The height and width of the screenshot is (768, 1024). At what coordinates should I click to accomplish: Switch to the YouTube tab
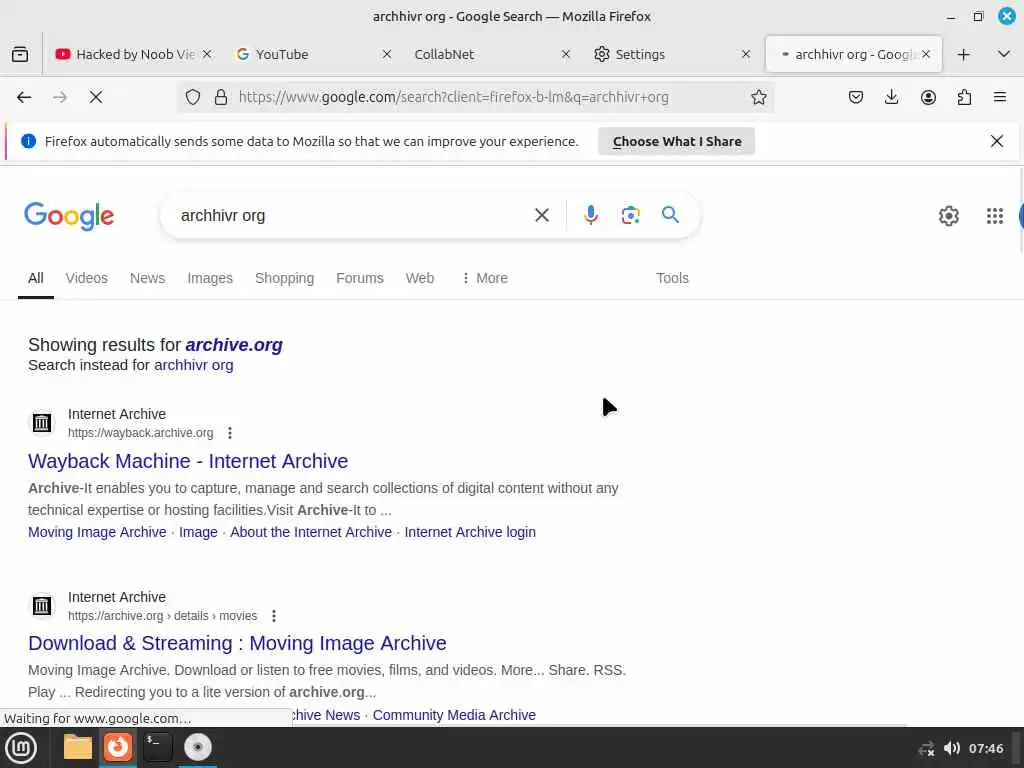pyautogui.click(x=282, y=54)
